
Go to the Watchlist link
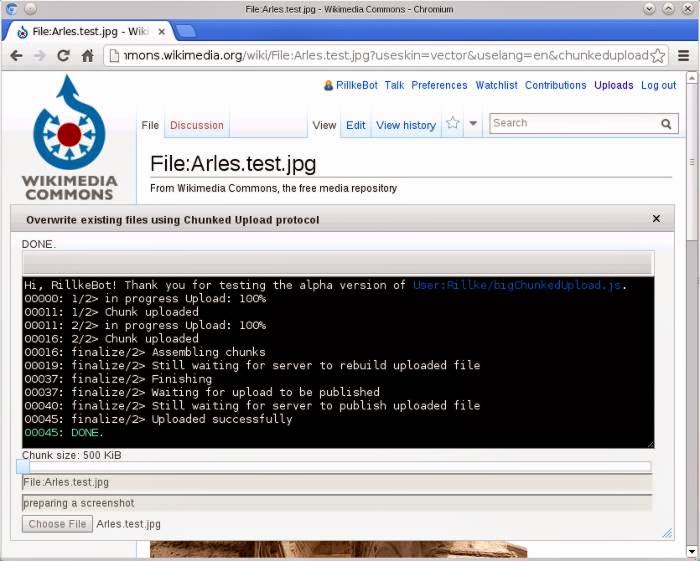pyautogui.click(x=496, y=85)
